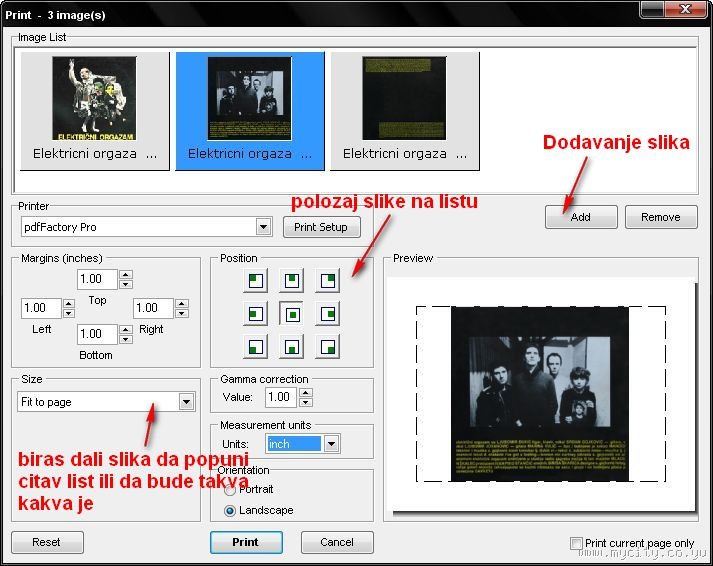
Task: Reset print settings
Action: pyautogui.click(x=47, y=542)
